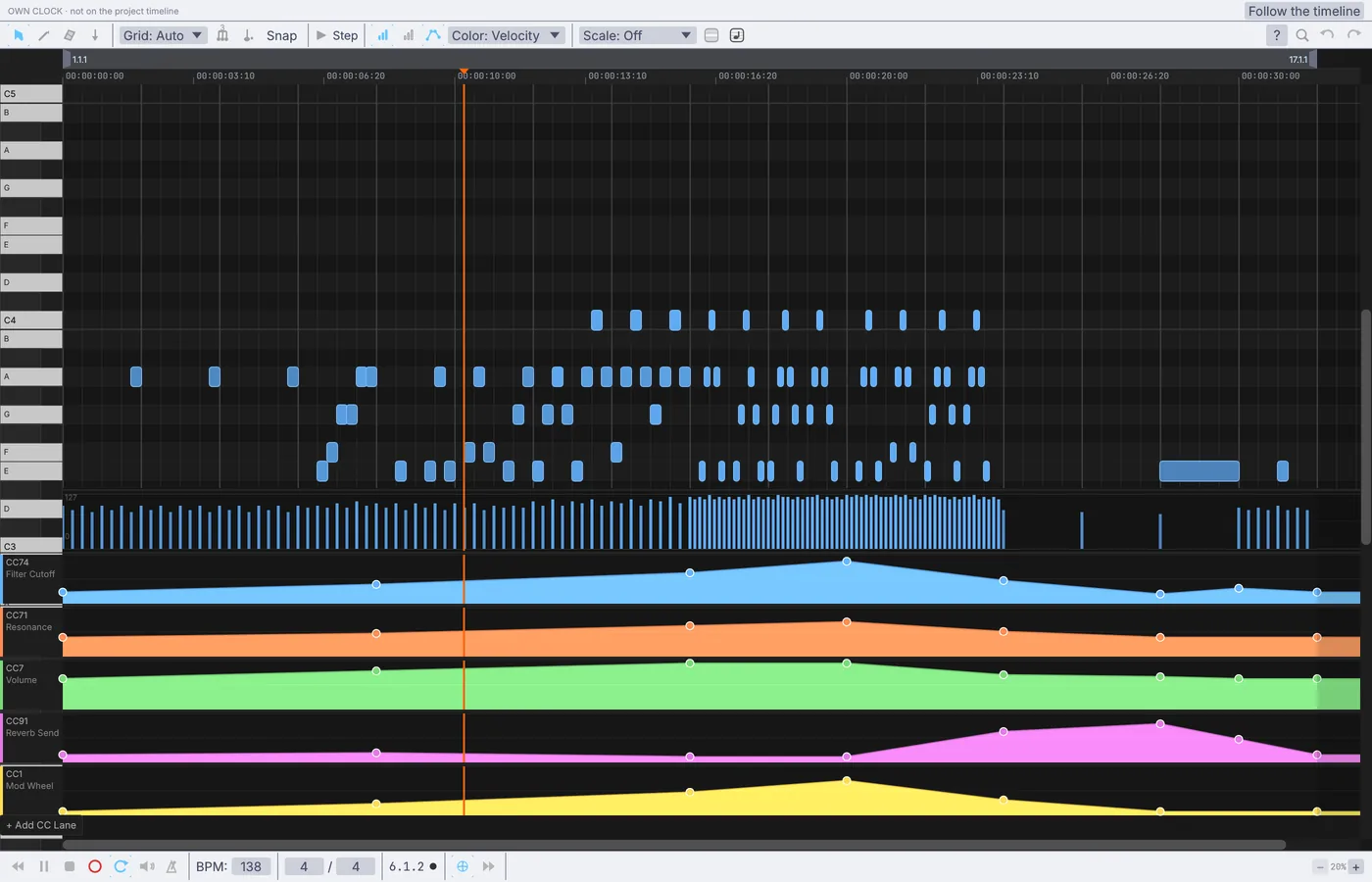Select the CC71 Resonance lane header
The height and width of the screenshot is (882, 1372).
31,631
